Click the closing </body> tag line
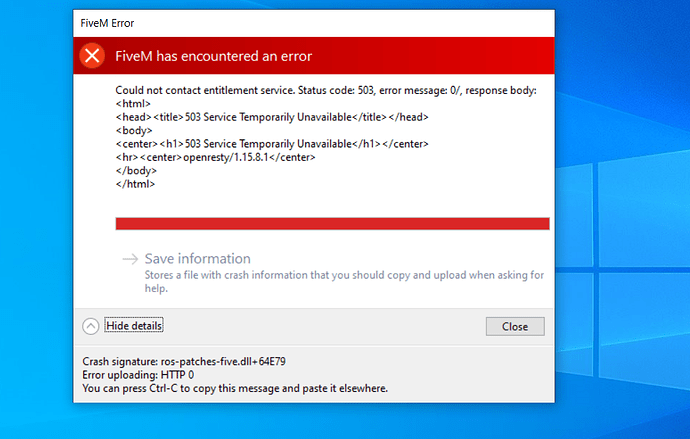The width and height of the screenshot is (690, 439). tap(135, 171)
